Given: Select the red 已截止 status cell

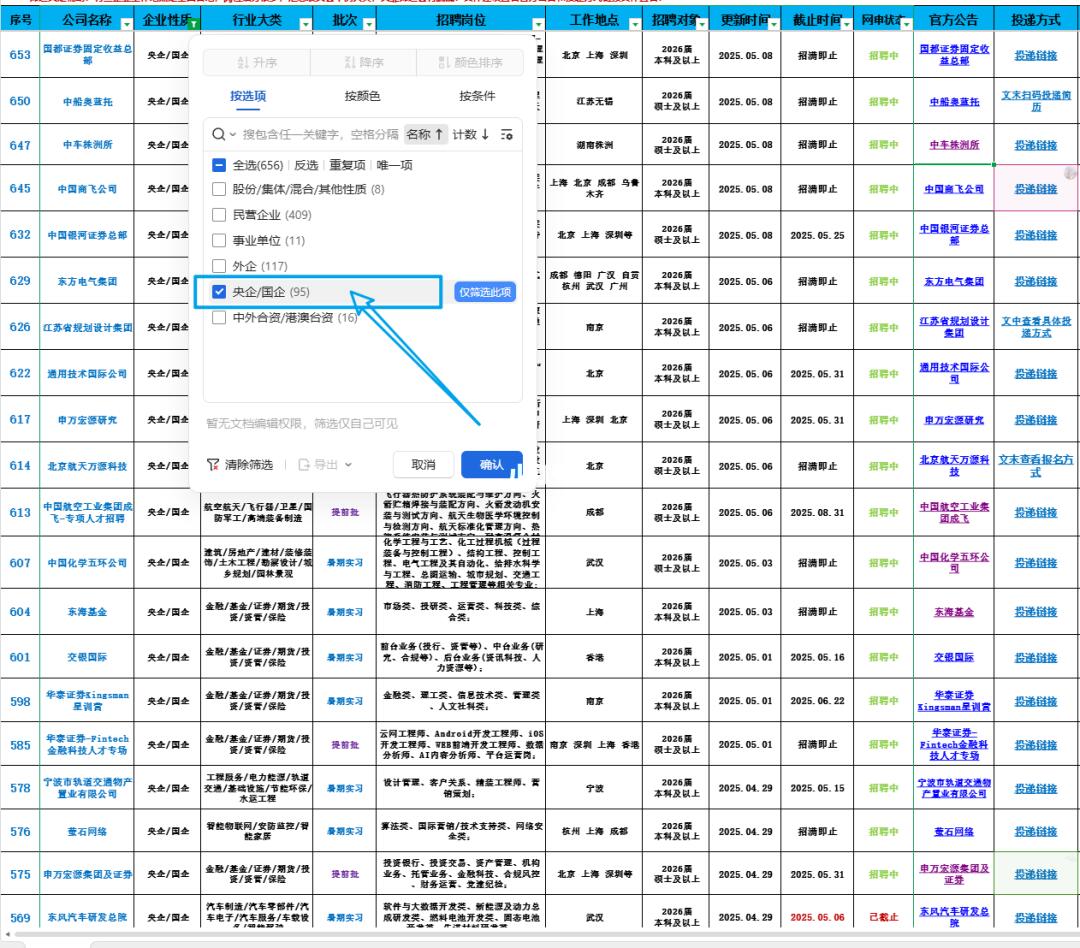Looking at the screenshot, I should [883, 918].
